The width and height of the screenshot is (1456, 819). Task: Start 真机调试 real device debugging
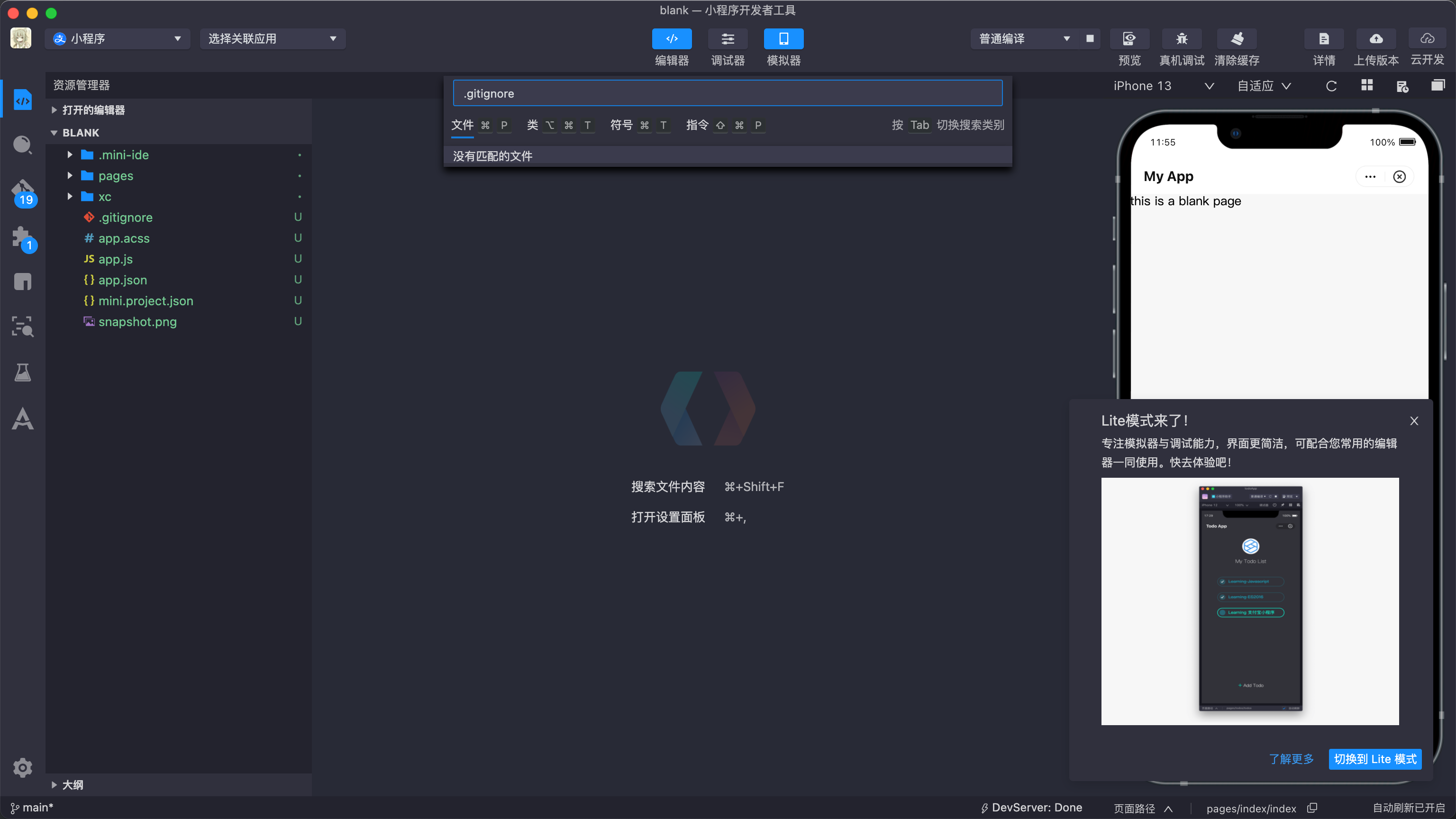click(1181, 38)
